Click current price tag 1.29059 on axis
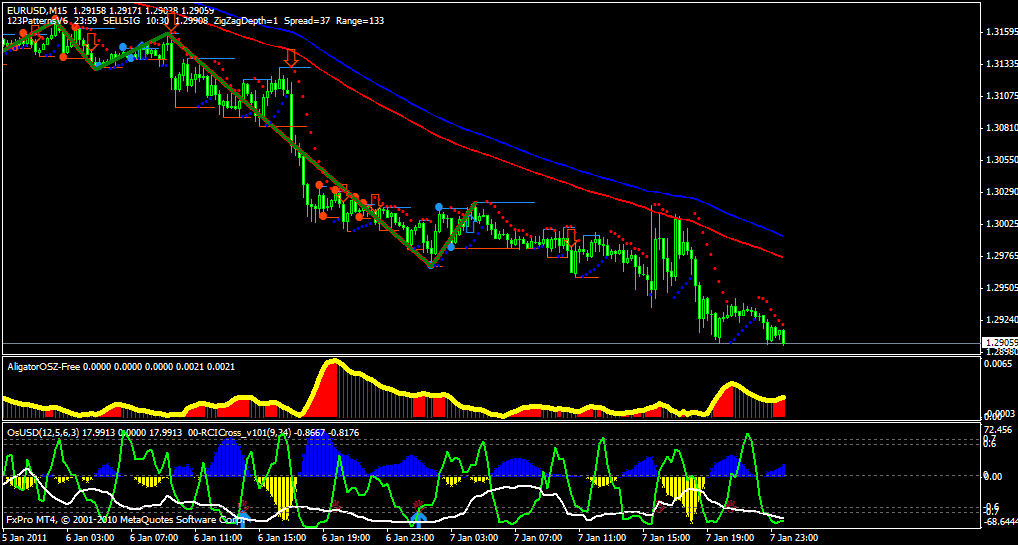Viewport: 1018px width, 545px height. point(999,343)
